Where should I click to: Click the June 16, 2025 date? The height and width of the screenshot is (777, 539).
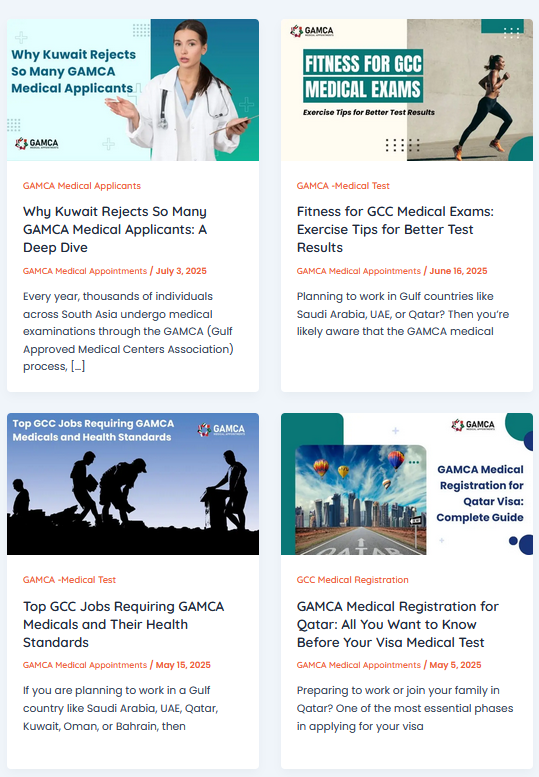[x=458, y=271]
